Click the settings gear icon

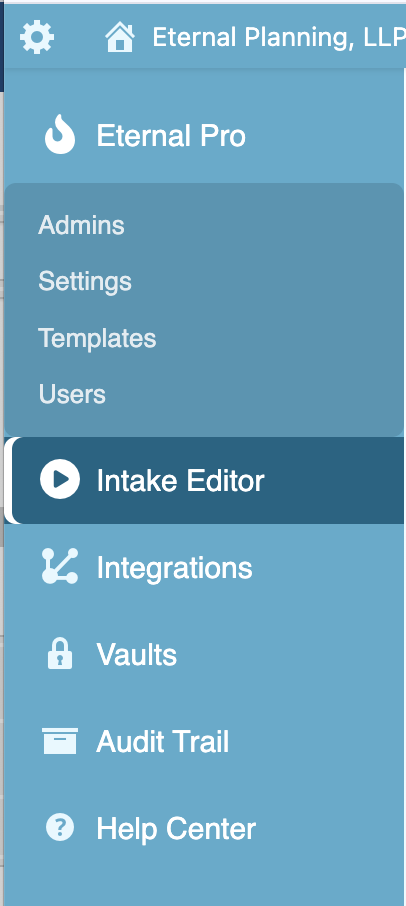[x=37, y=38]
